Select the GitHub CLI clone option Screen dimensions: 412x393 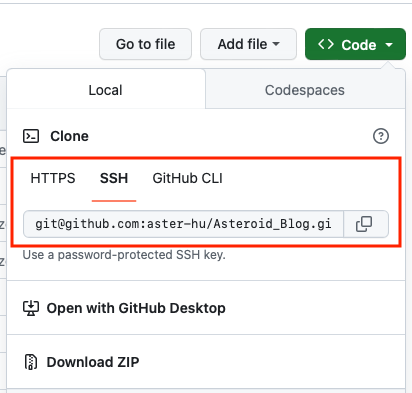tap(187, 178)
